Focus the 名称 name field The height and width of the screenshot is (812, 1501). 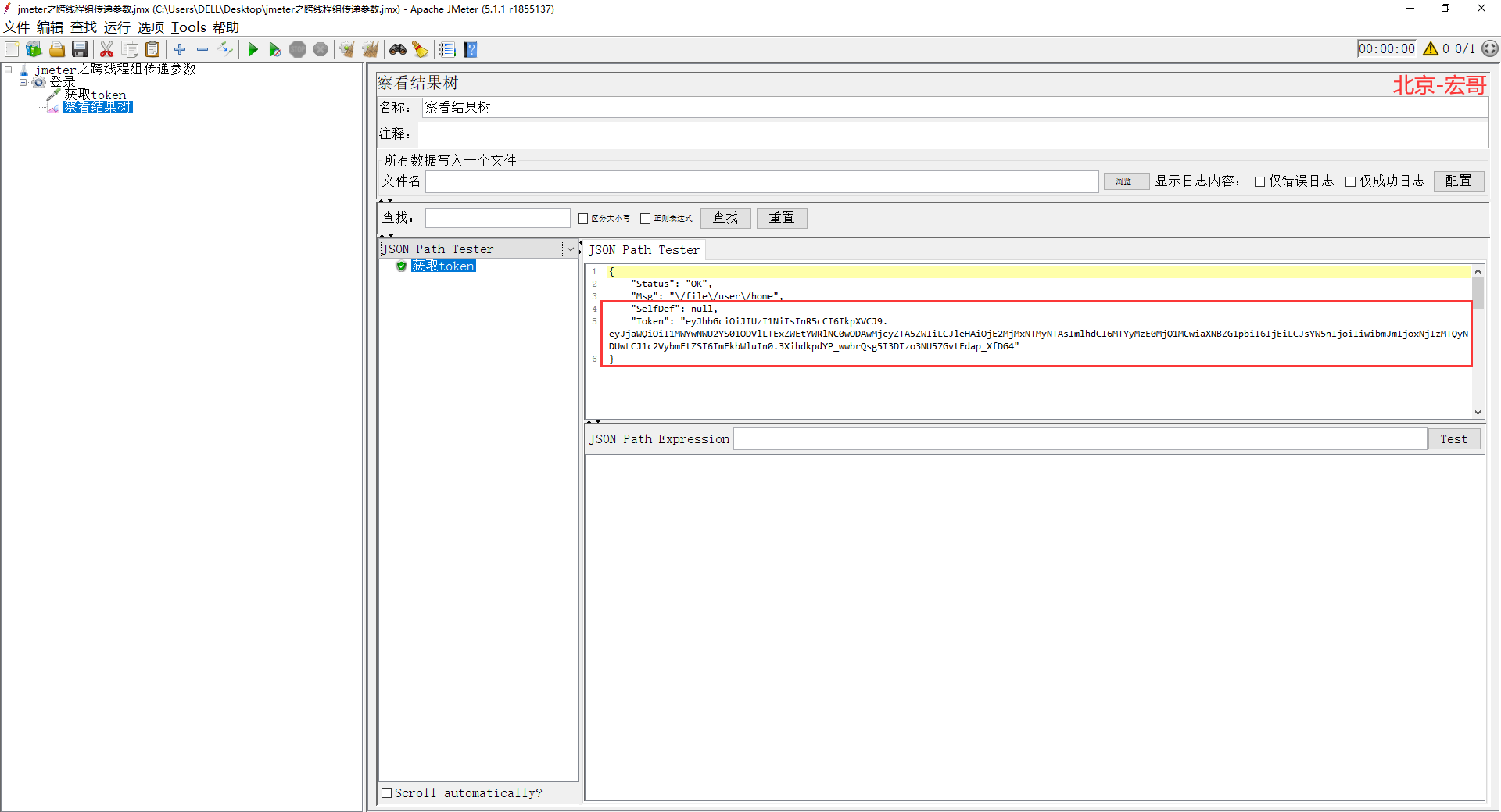click(955, 108)
